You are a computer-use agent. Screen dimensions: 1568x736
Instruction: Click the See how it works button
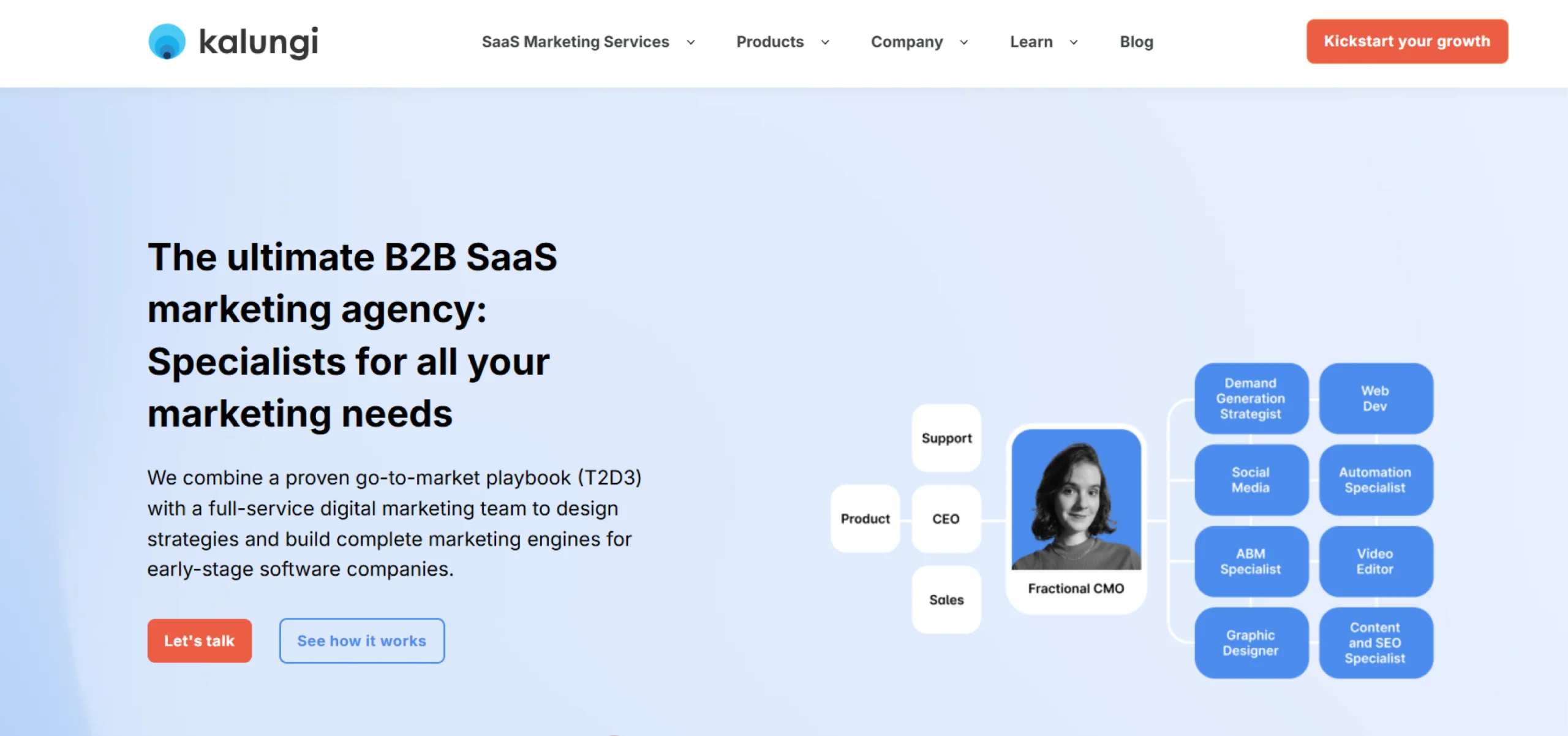361,640
